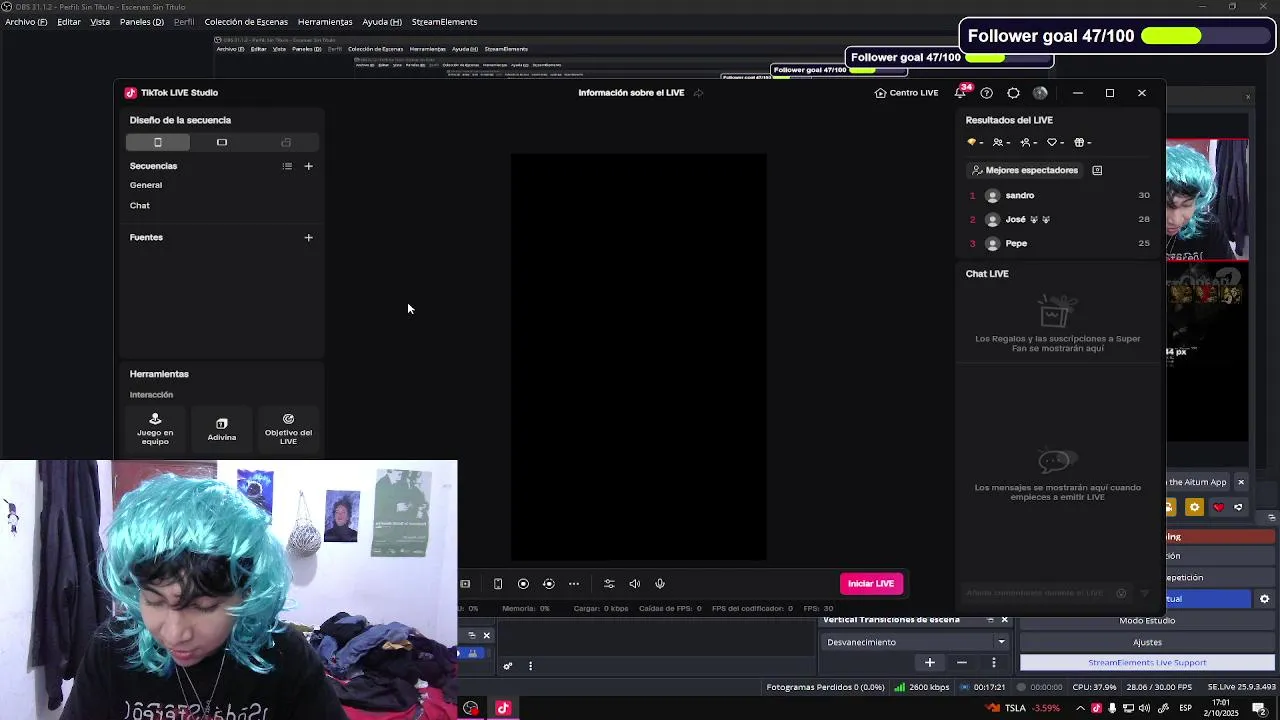This screenshot has width=1280, height=720.
Task: Open Herramientas menu in OBS
Action: [325, 22]
